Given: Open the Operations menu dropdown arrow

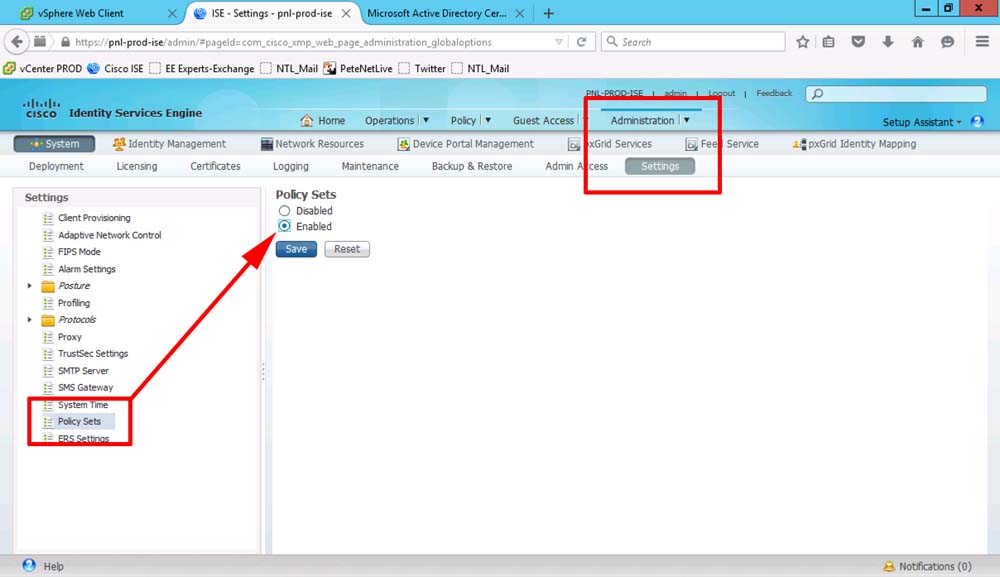Looking at the screenshot, I should pyautogui.click(x=426, y=121).
